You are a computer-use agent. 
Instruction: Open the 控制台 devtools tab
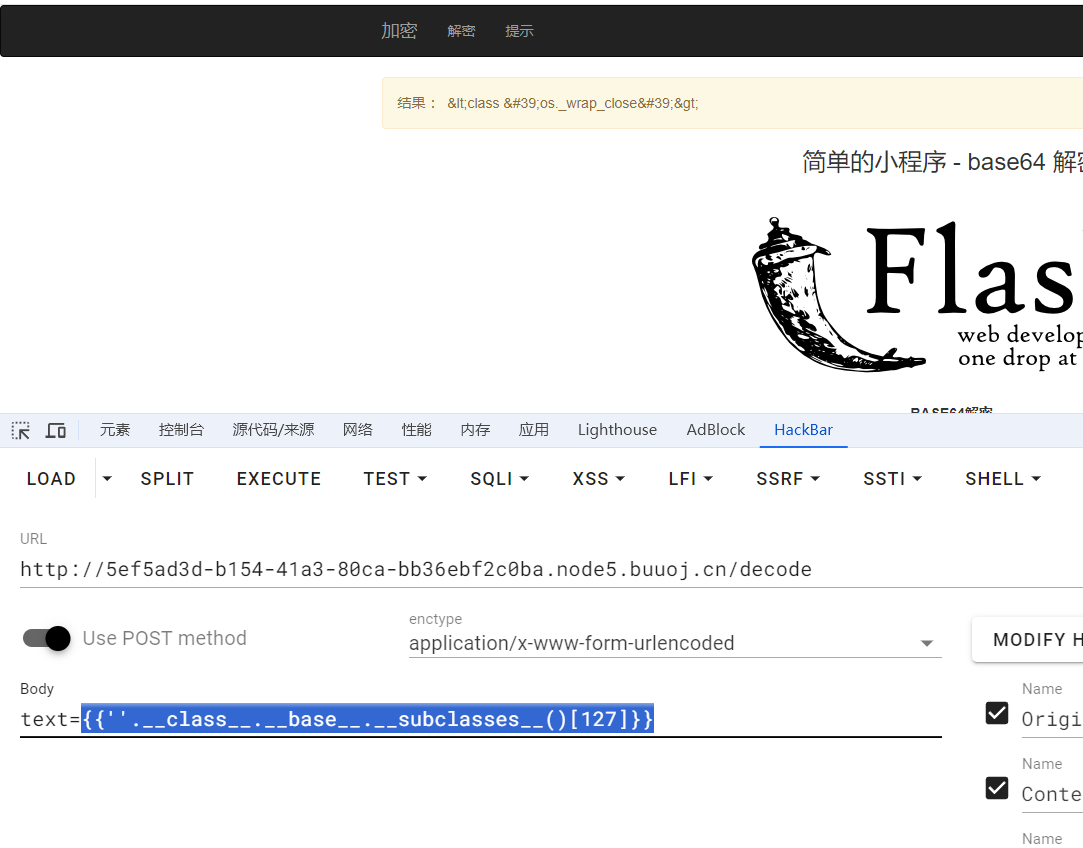pyautogui.click(x=181, y=430)
